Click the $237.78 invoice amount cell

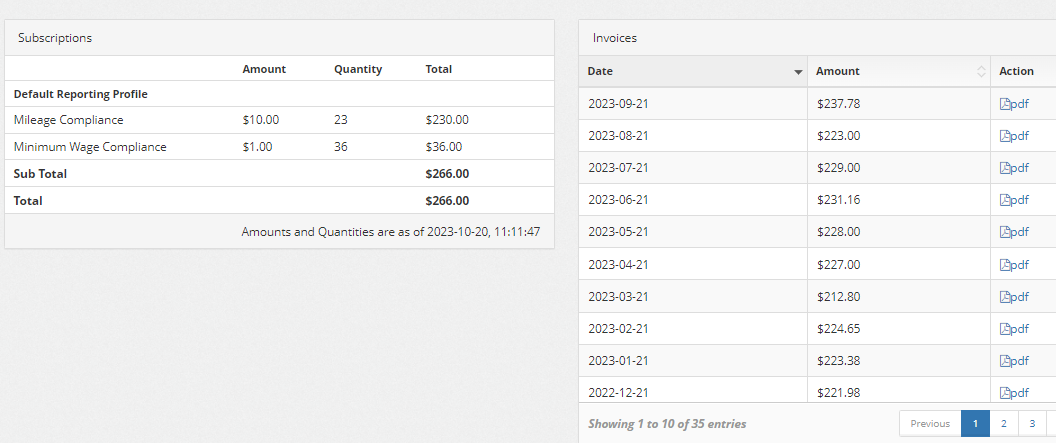point(838,104)
